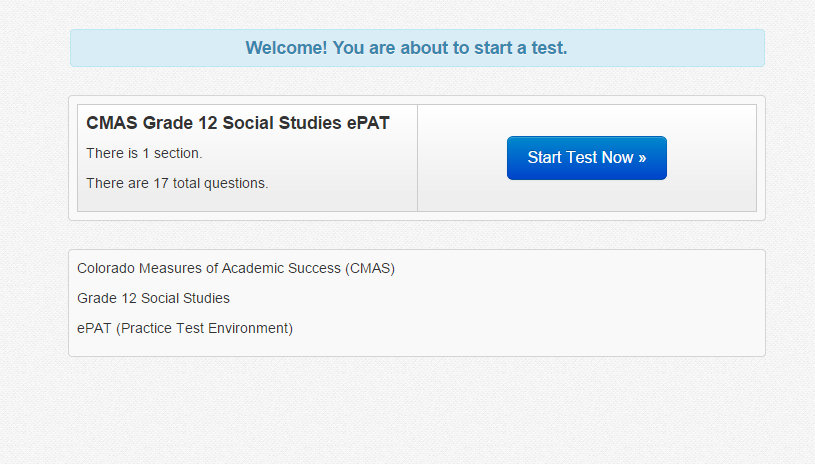Click the Colorado Measures of Academic Success line
Viewport: 815px width, 464px height.
click(236, 269)
